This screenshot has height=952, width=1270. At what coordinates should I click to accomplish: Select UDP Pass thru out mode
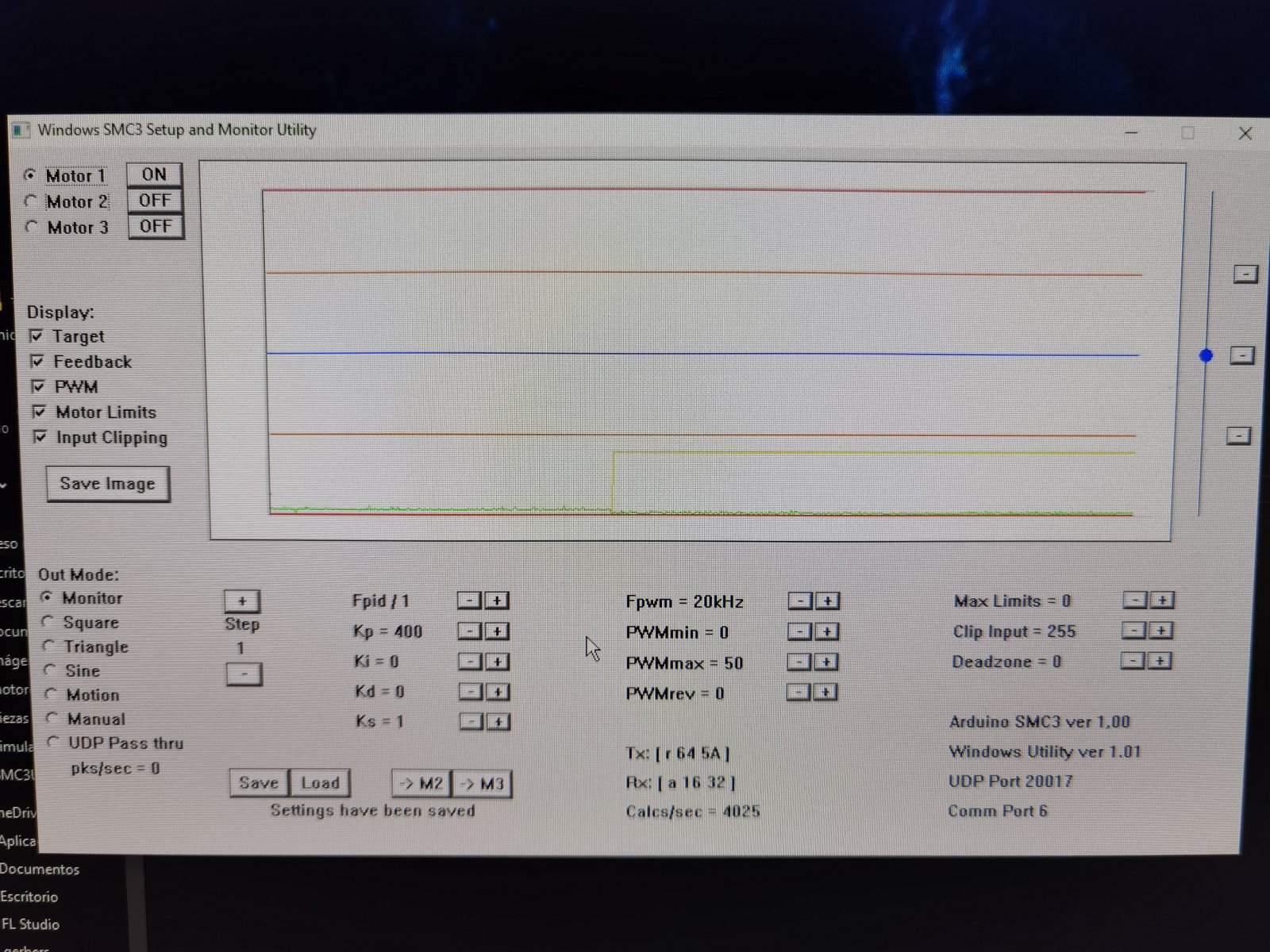[x=53, y=743]
